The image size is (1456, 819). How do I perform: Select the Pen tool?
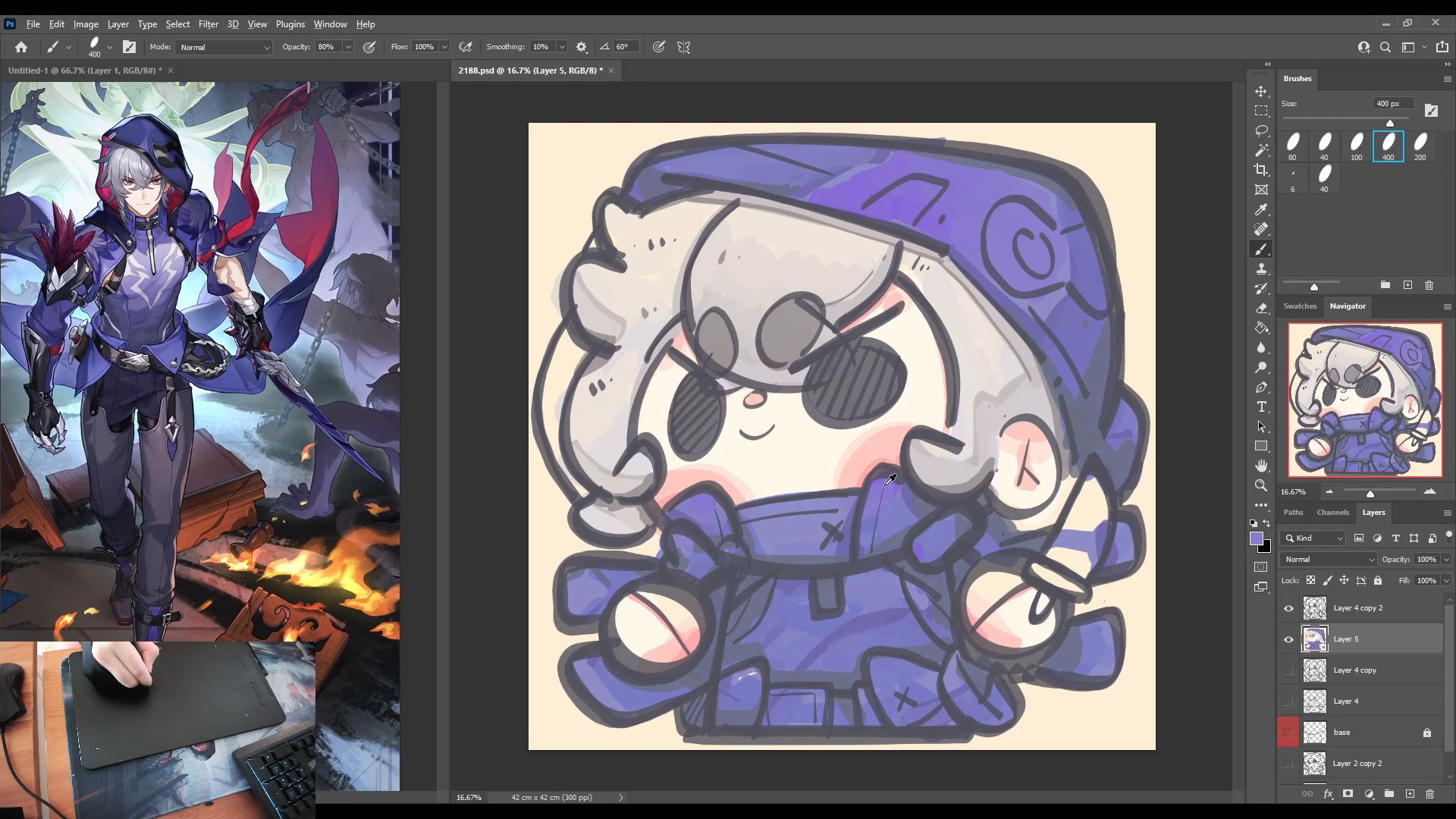coord(1261,388)
